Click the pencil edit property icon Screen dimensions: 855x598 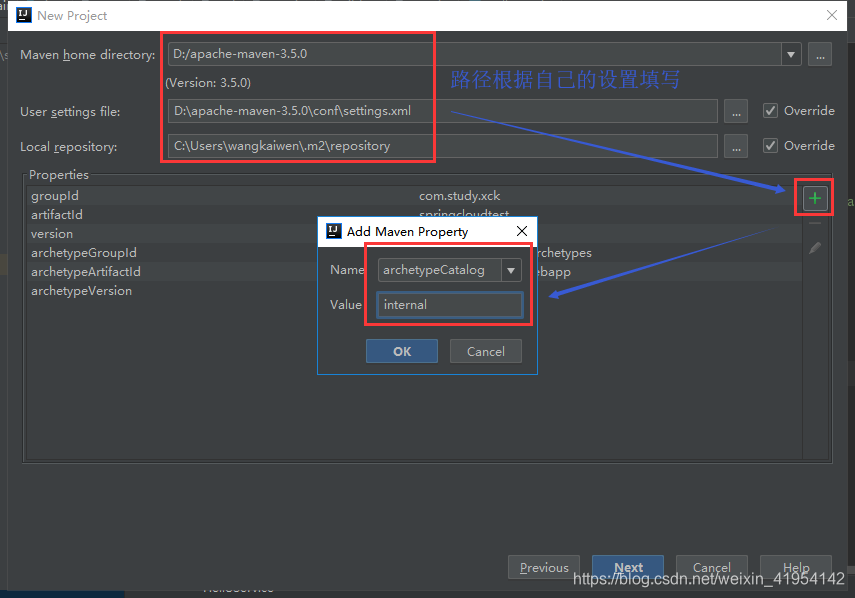815,248
